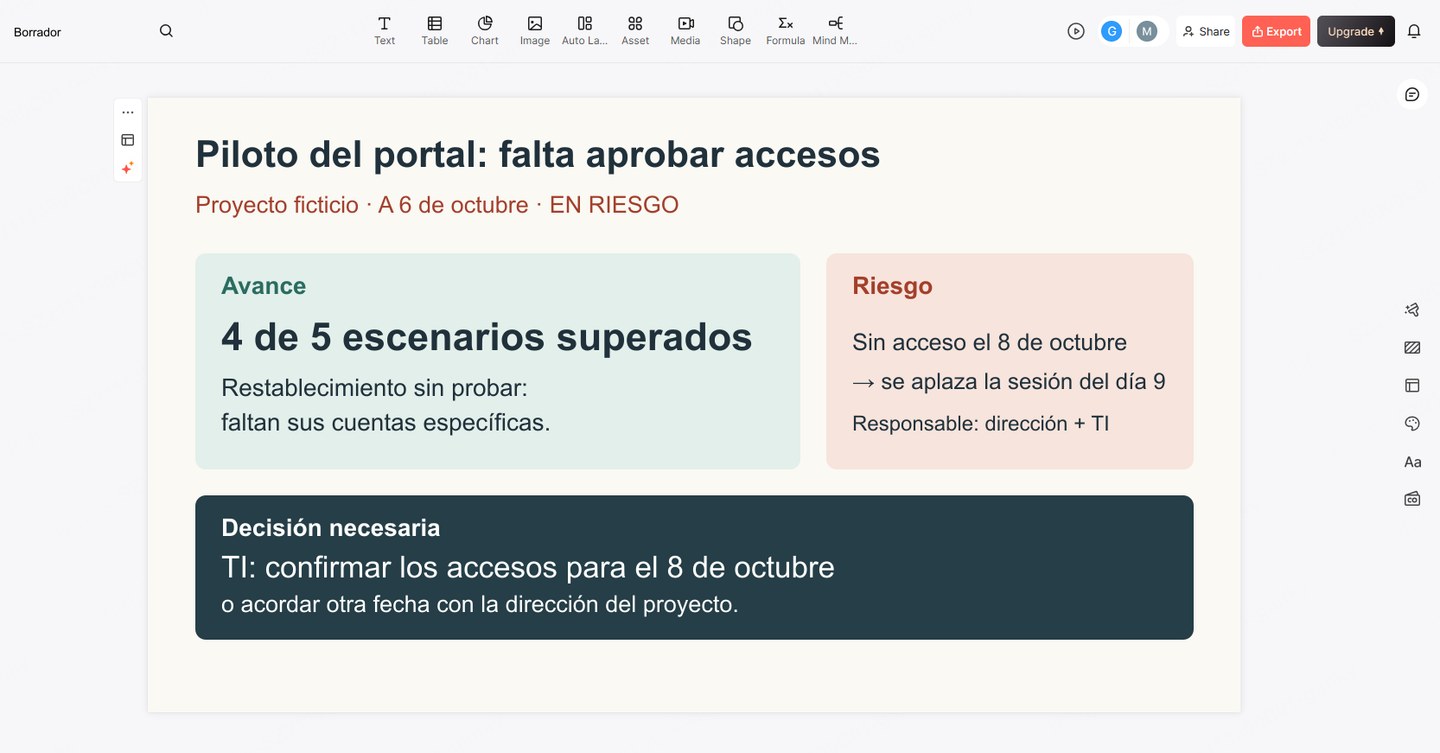1440x753 pixels.
Task: Open the comments panel icon
Action: [x=1412, y=94]
